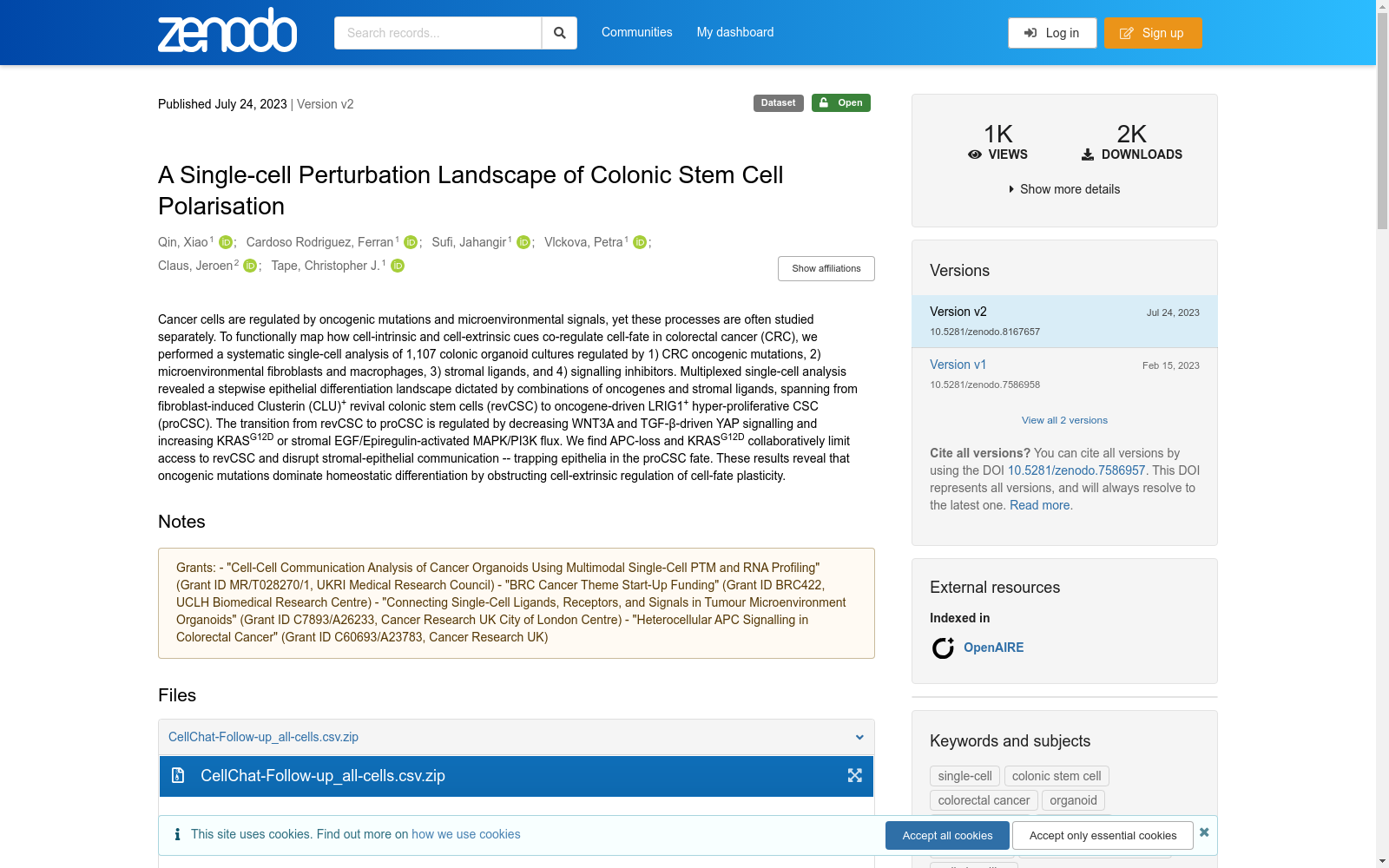Select the colorectal cancer keyword tag
Image resolution: width=1389 pixels, height=868 pixels.
point(984,800)
